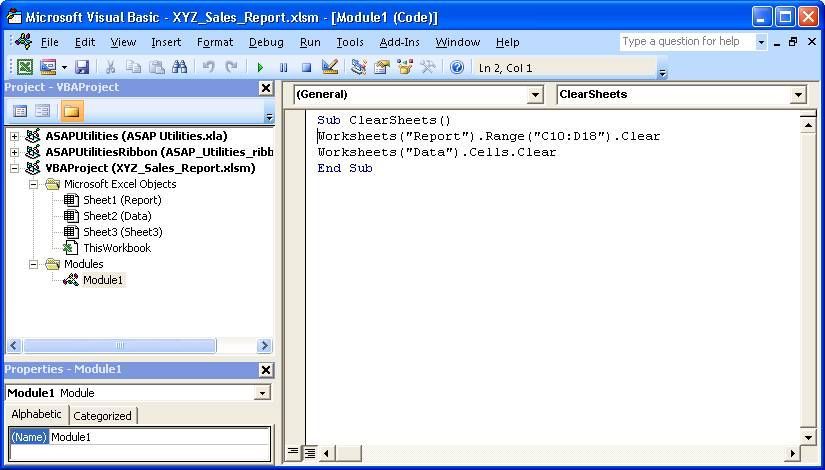Run the macro with green play icon

pyautogui.click(x=260, y=67)
